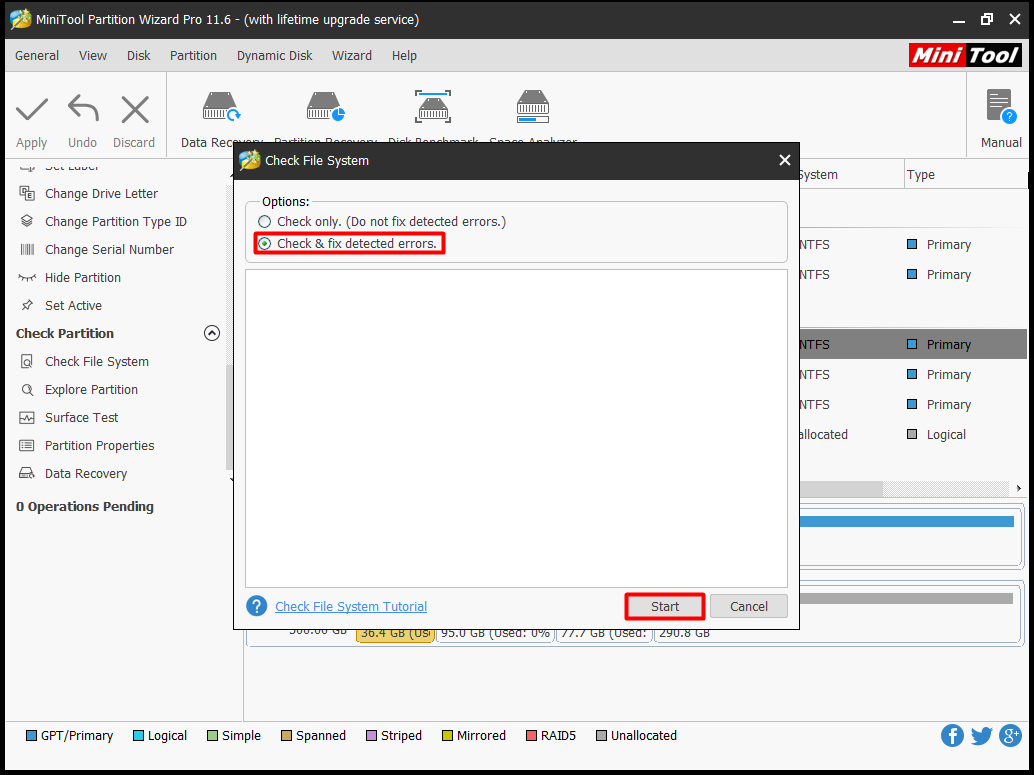Click Hide Partition text in sidebar
Screen dimensions: 1034x775
pos(83,278)
